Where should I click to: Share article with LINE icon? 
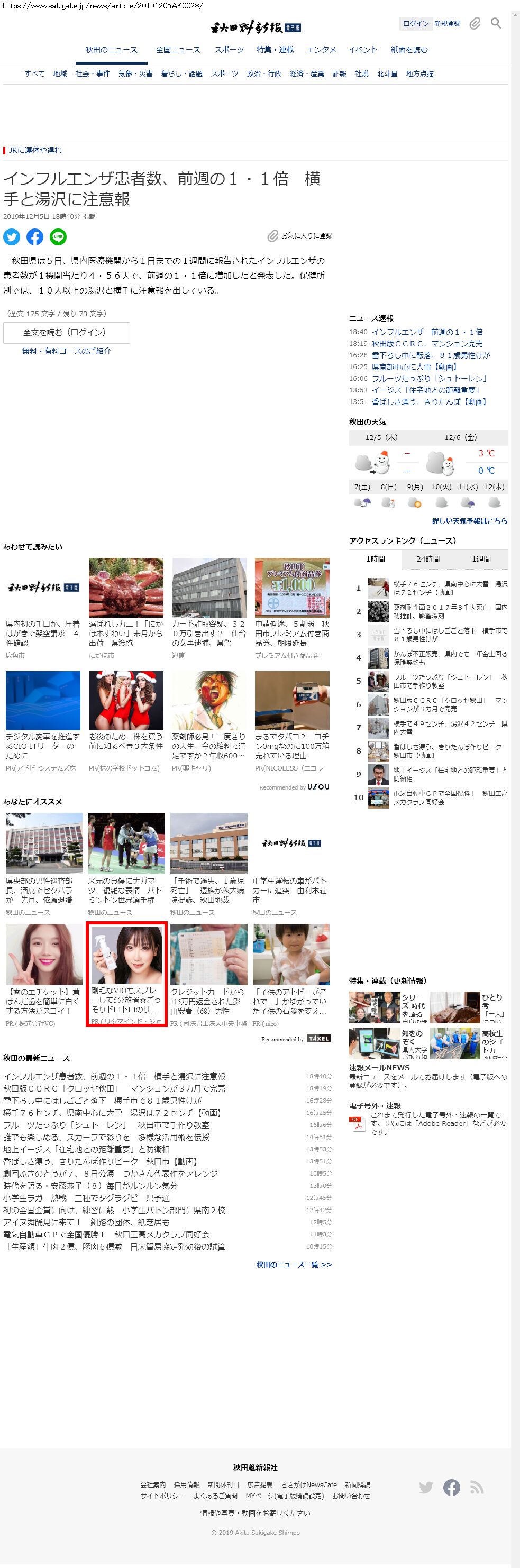[58, 237]
